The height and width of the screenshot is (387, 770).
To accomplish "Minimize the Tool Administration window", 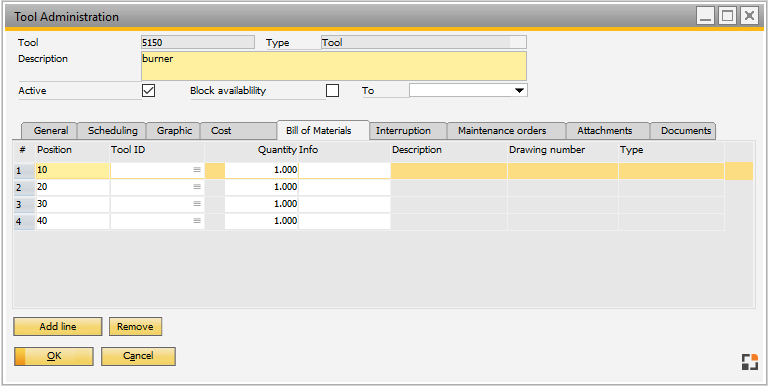I will [x=706, y=16].
